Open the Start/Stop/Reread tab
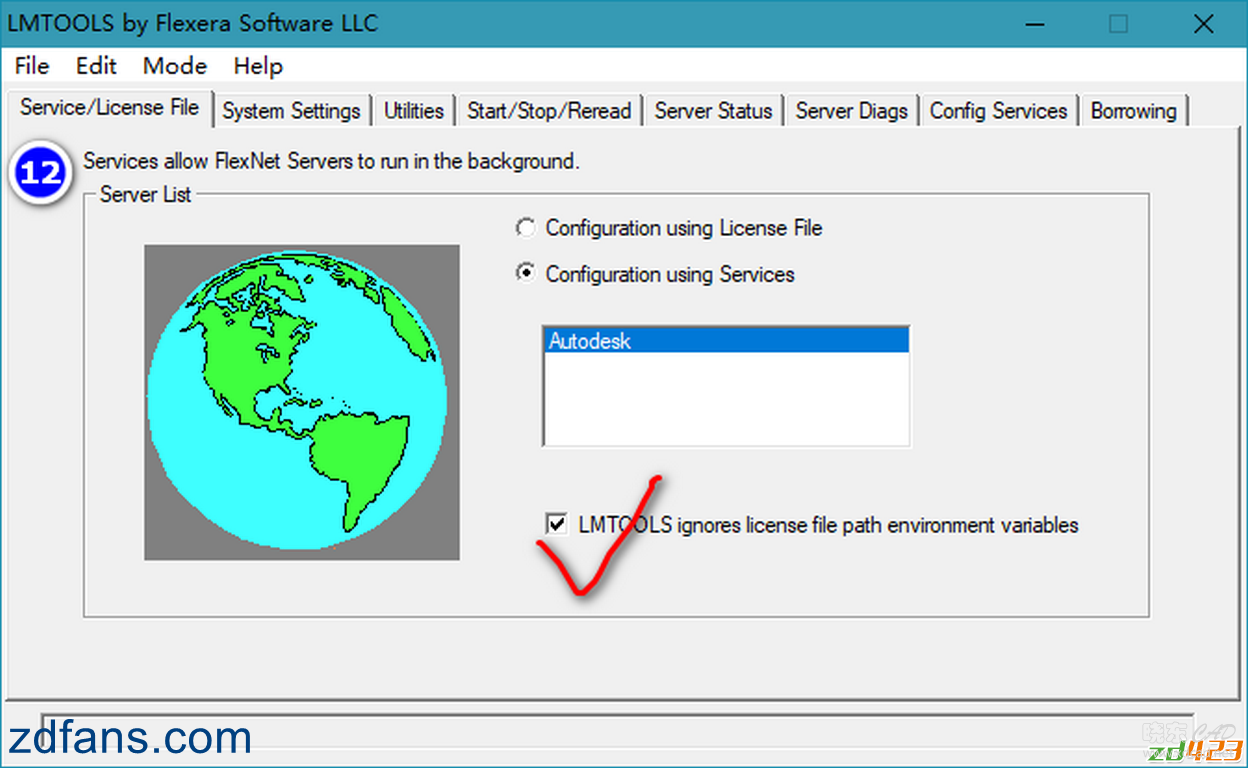This screenshot has width=1248, height=768. tap(549, 111)
